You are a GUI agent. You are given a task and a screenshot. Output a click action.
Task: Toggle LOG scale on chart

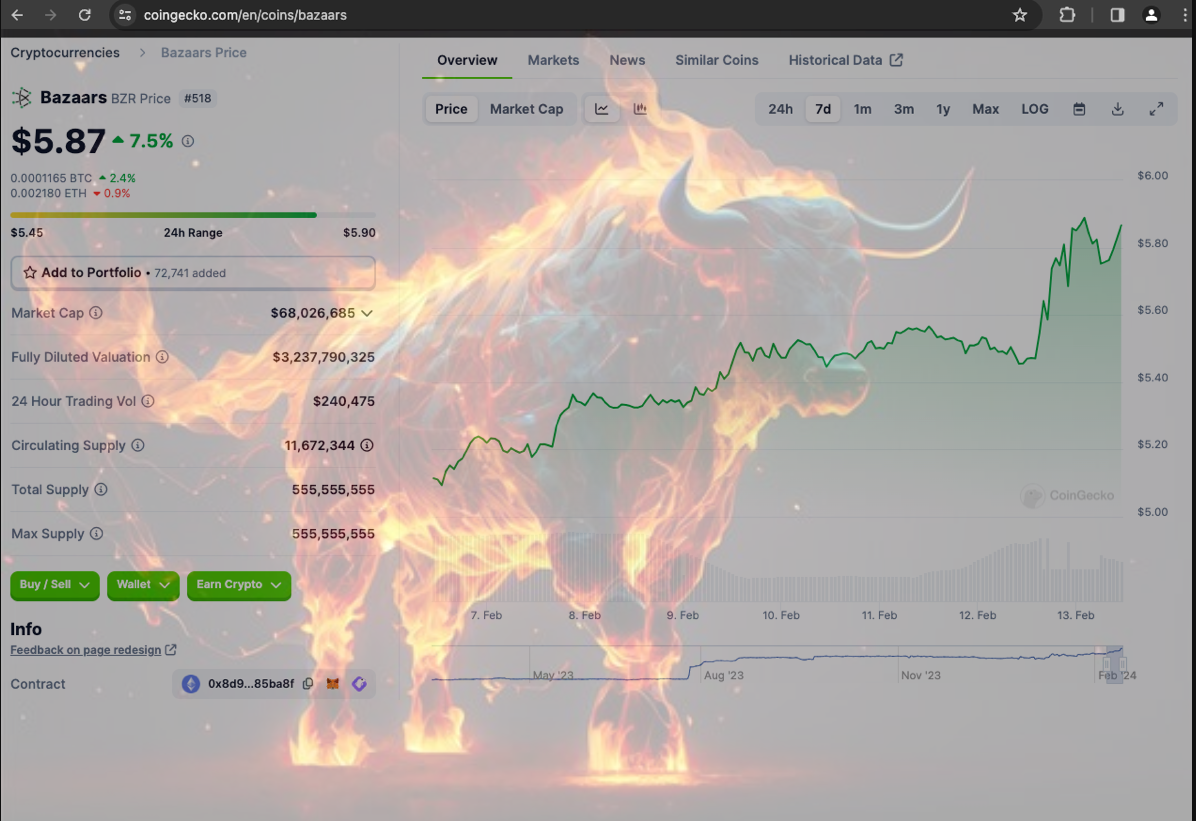[1035, 109]
